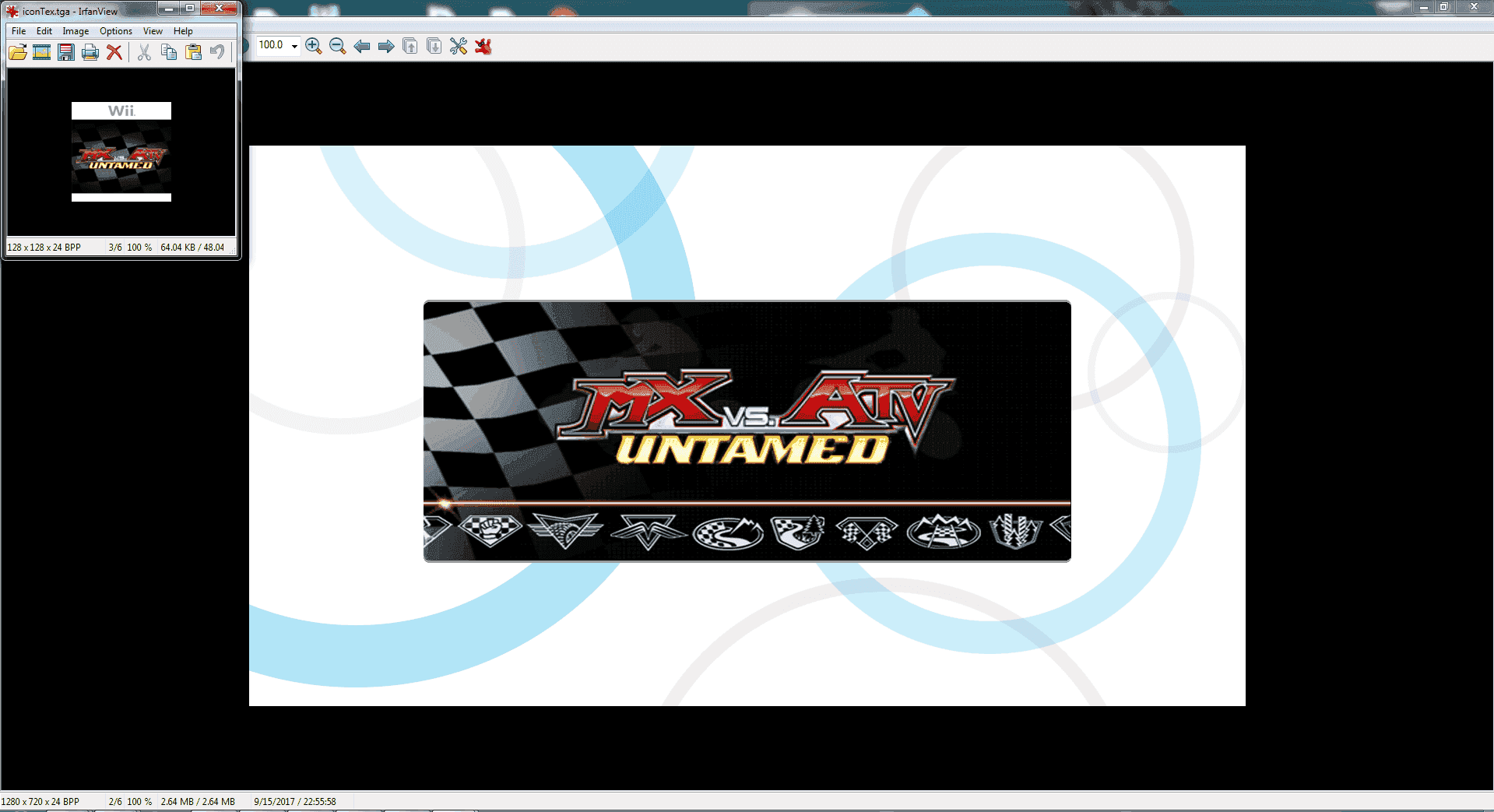1494x812 pixels.
Task: Click 100 % in the iconTex window status bar
Action: pos(139,248)
